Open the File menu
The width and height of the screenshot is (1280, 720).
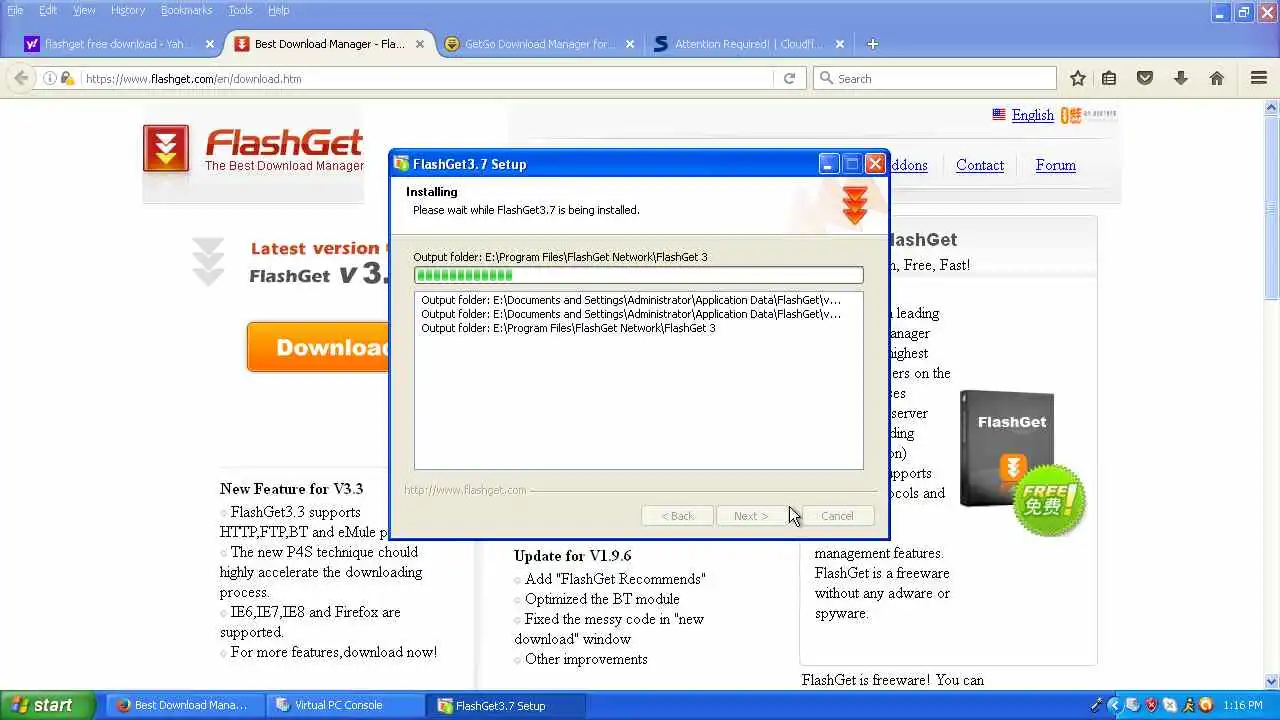click(x=15, y=10)
